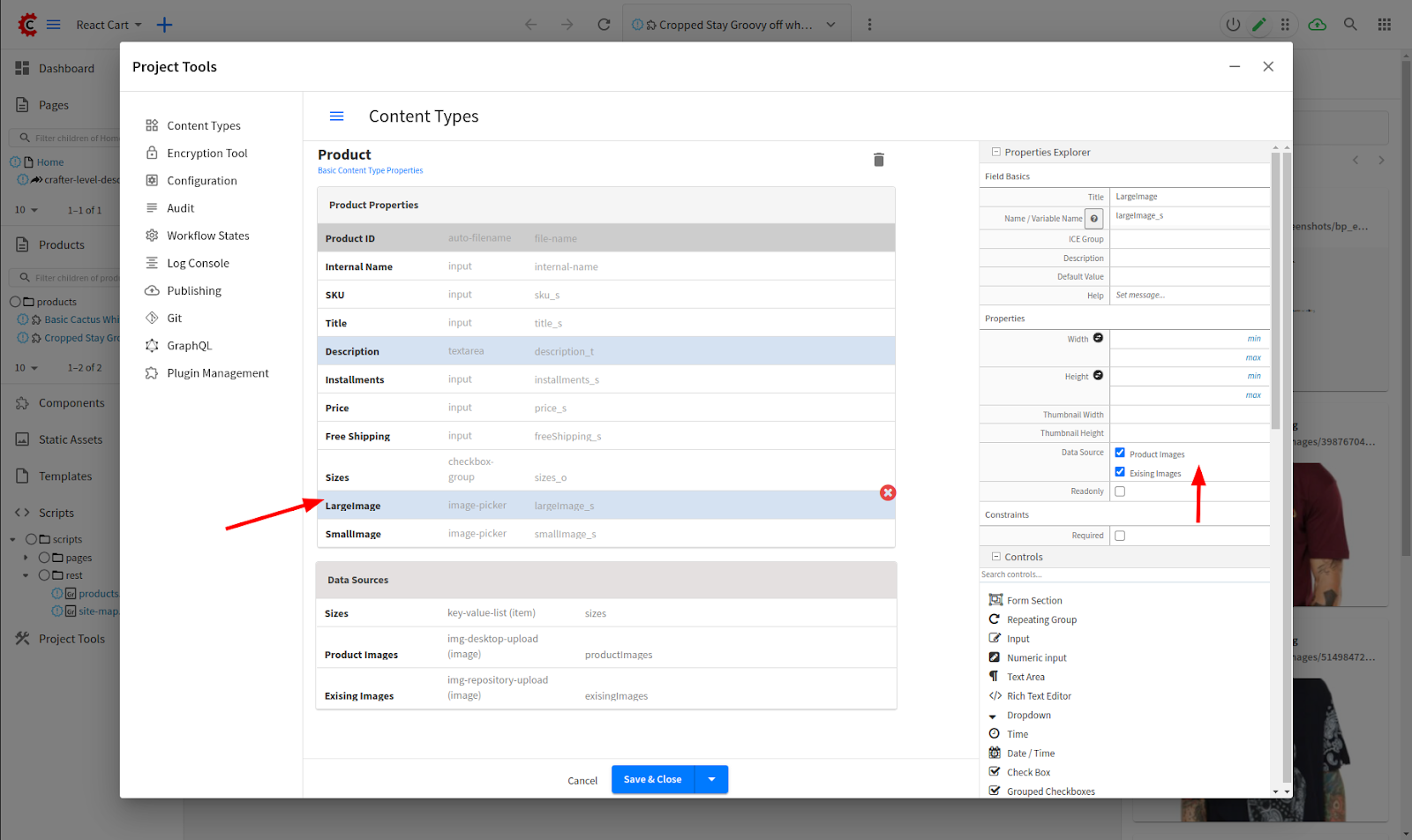Click the cloud publish icon in top bar
1412x840 pixels.
(x=1317, y=25)
